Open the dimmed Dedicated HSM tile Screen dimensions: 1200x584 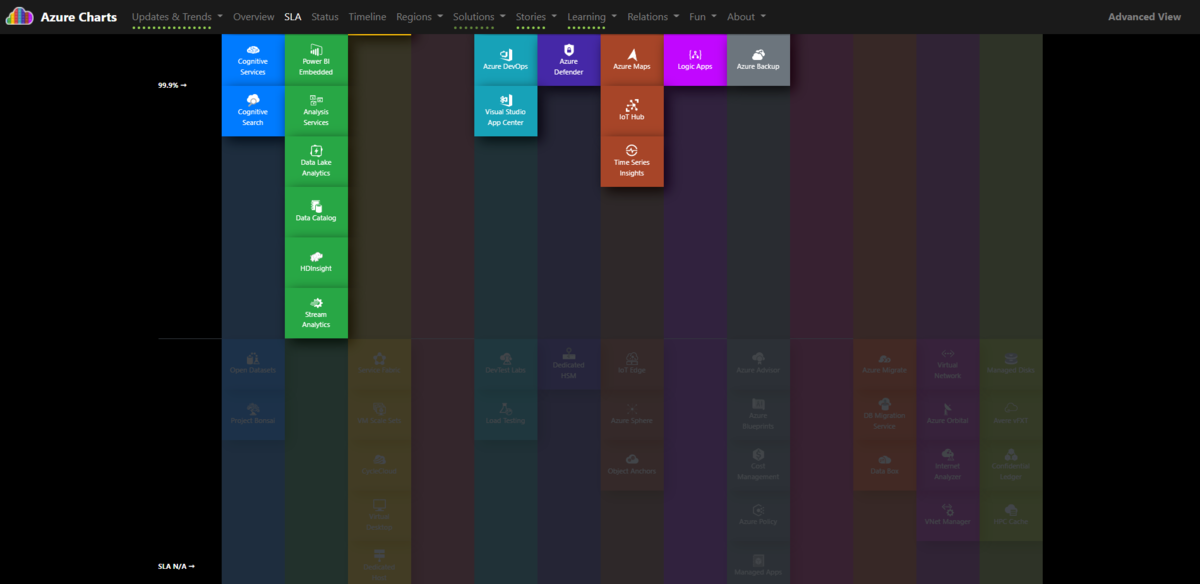point(568,364)
